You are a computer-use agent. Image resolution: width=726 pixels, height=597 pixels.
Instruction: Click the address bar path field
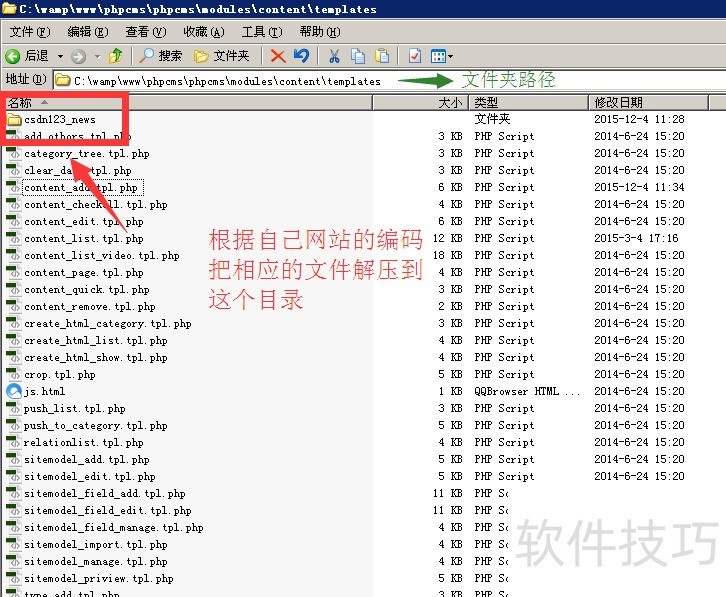pyautogui.click(x=389, y=81)
